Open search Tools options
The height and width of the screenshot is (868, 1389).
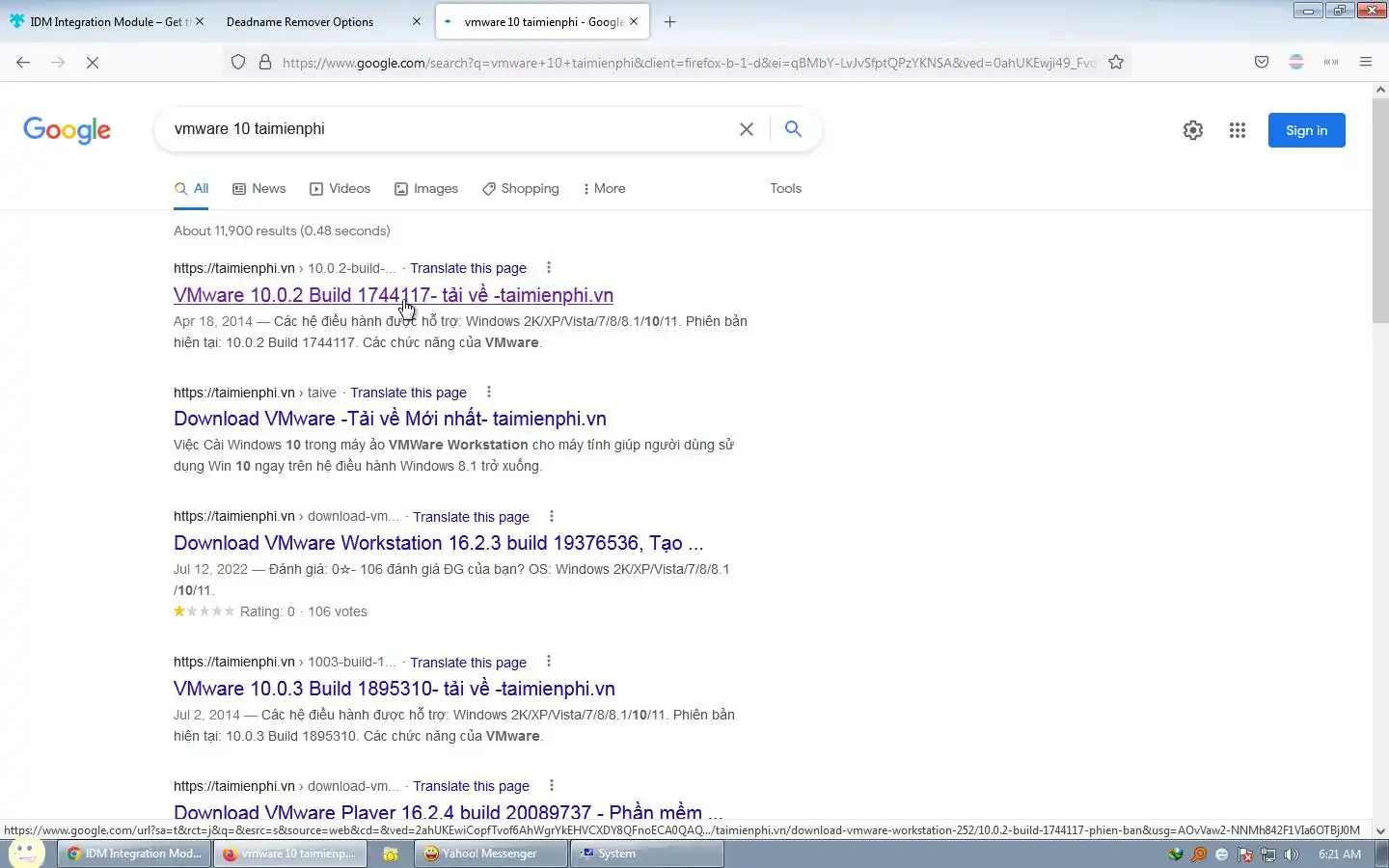point(785,189)
